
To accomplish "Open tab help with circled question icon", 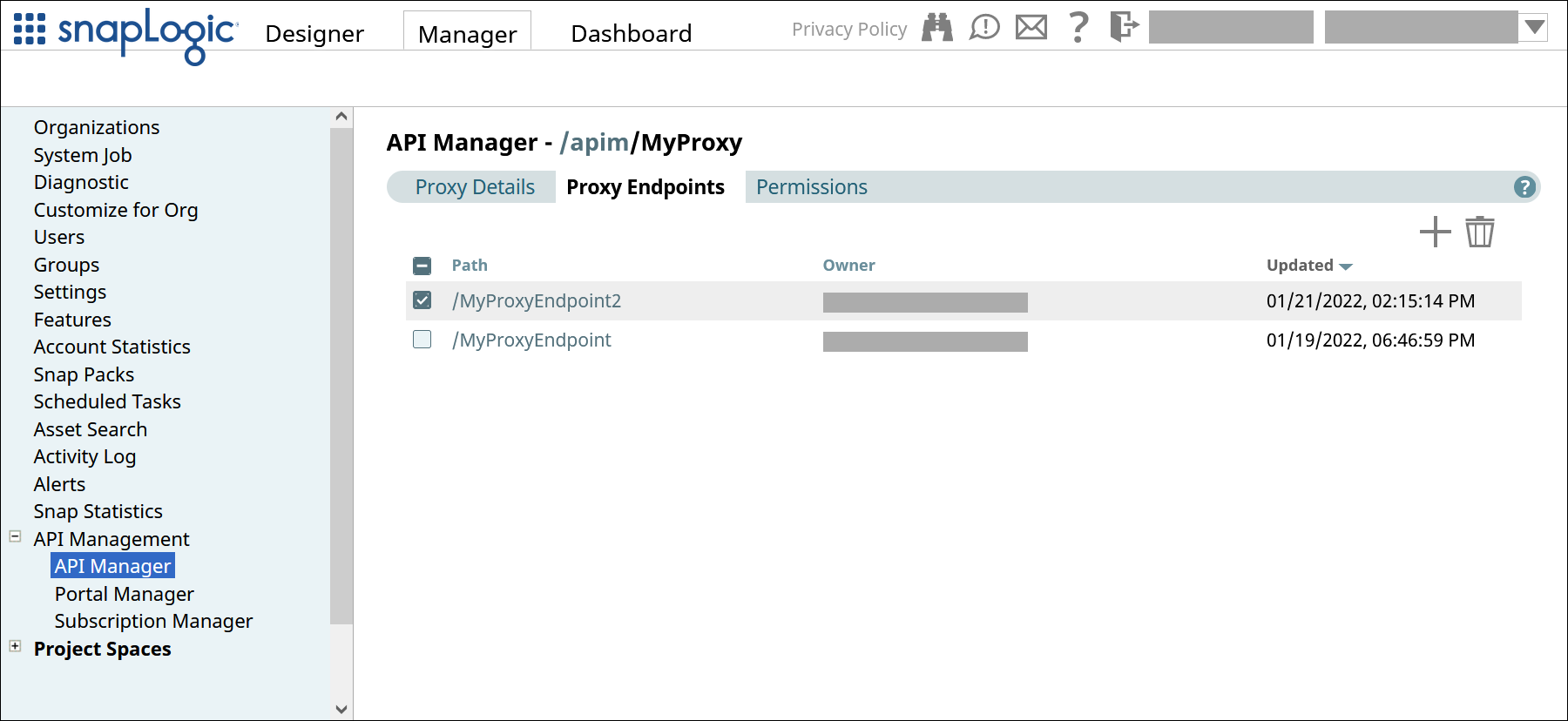I will pyautogui.click(x=1524, y=187).
